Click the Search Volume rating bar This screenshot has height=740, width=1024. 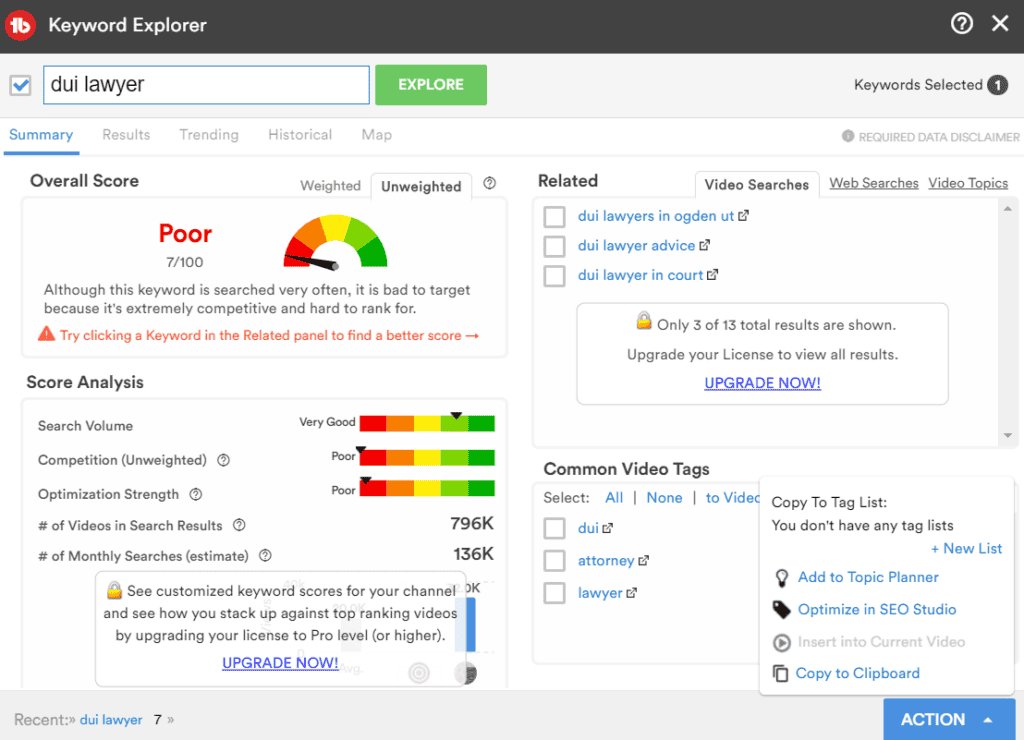click(x=427, y=423)
